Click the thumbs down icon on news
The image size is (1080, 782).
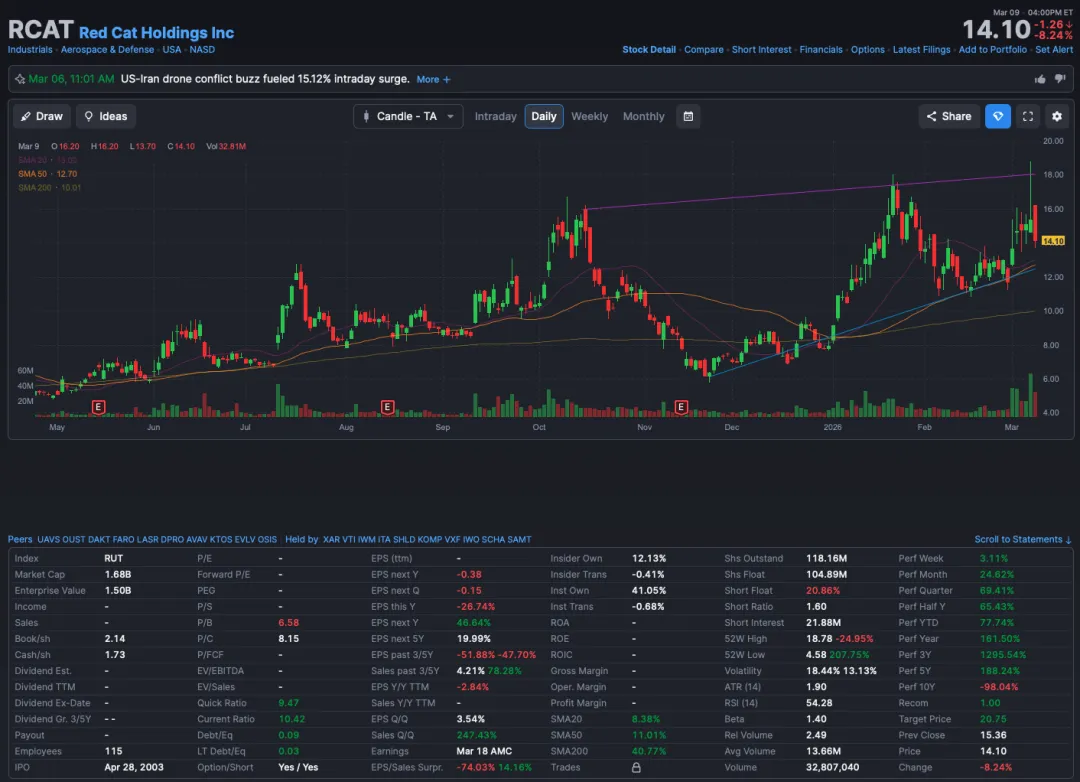click(1060, 79)
